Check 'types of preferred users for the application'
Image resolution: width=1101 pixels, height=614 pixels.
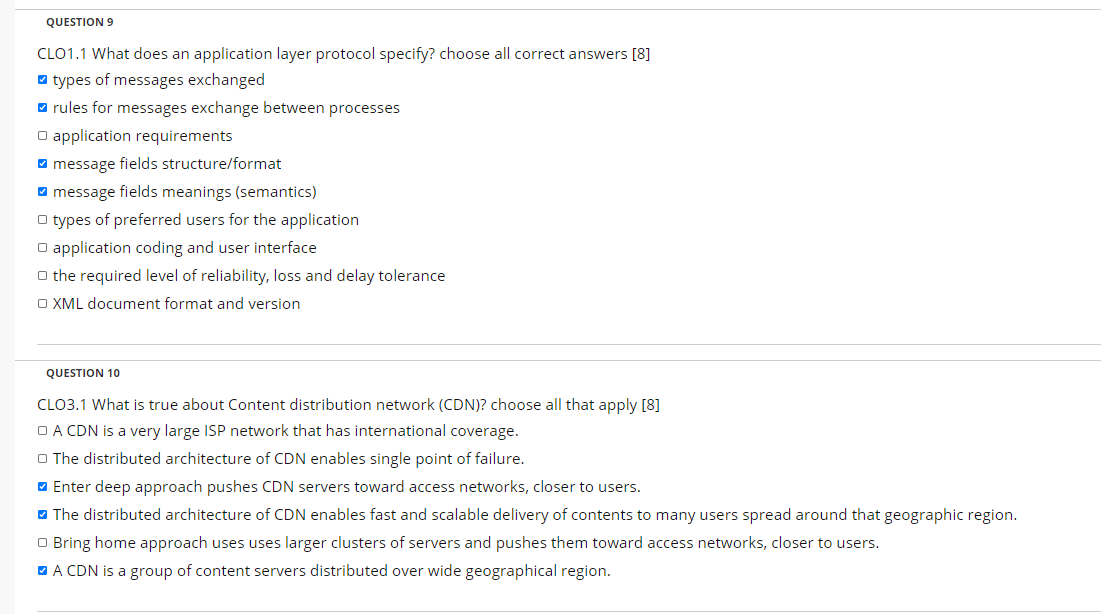(x=42, y=219)
